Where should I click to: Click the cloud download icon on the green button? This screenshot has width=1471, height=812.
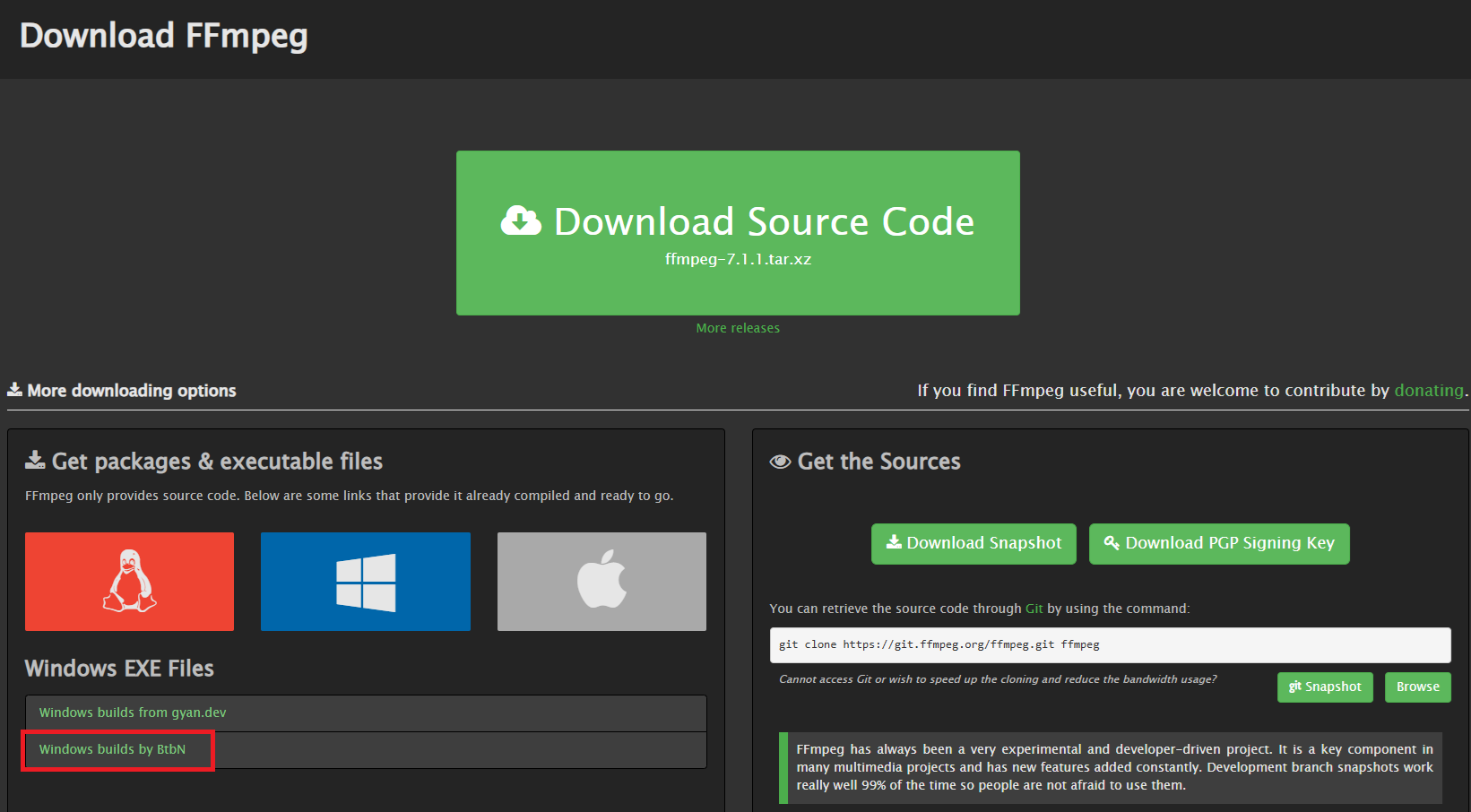tap(521, 220)
